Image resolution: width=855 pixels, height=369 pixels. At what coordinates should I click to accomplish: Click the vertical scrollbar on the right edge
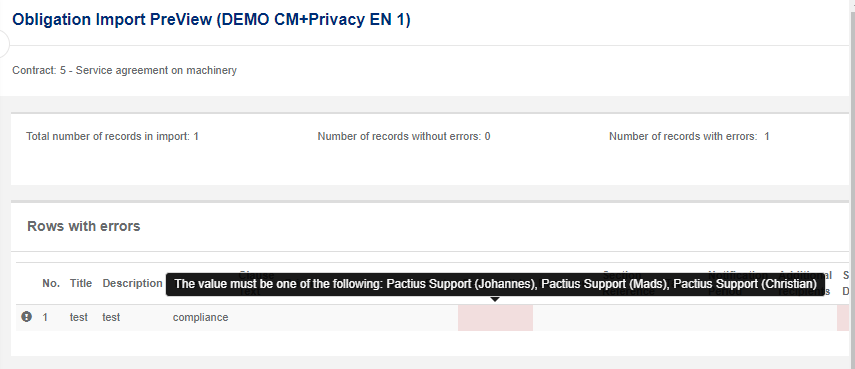pos(852,184)
